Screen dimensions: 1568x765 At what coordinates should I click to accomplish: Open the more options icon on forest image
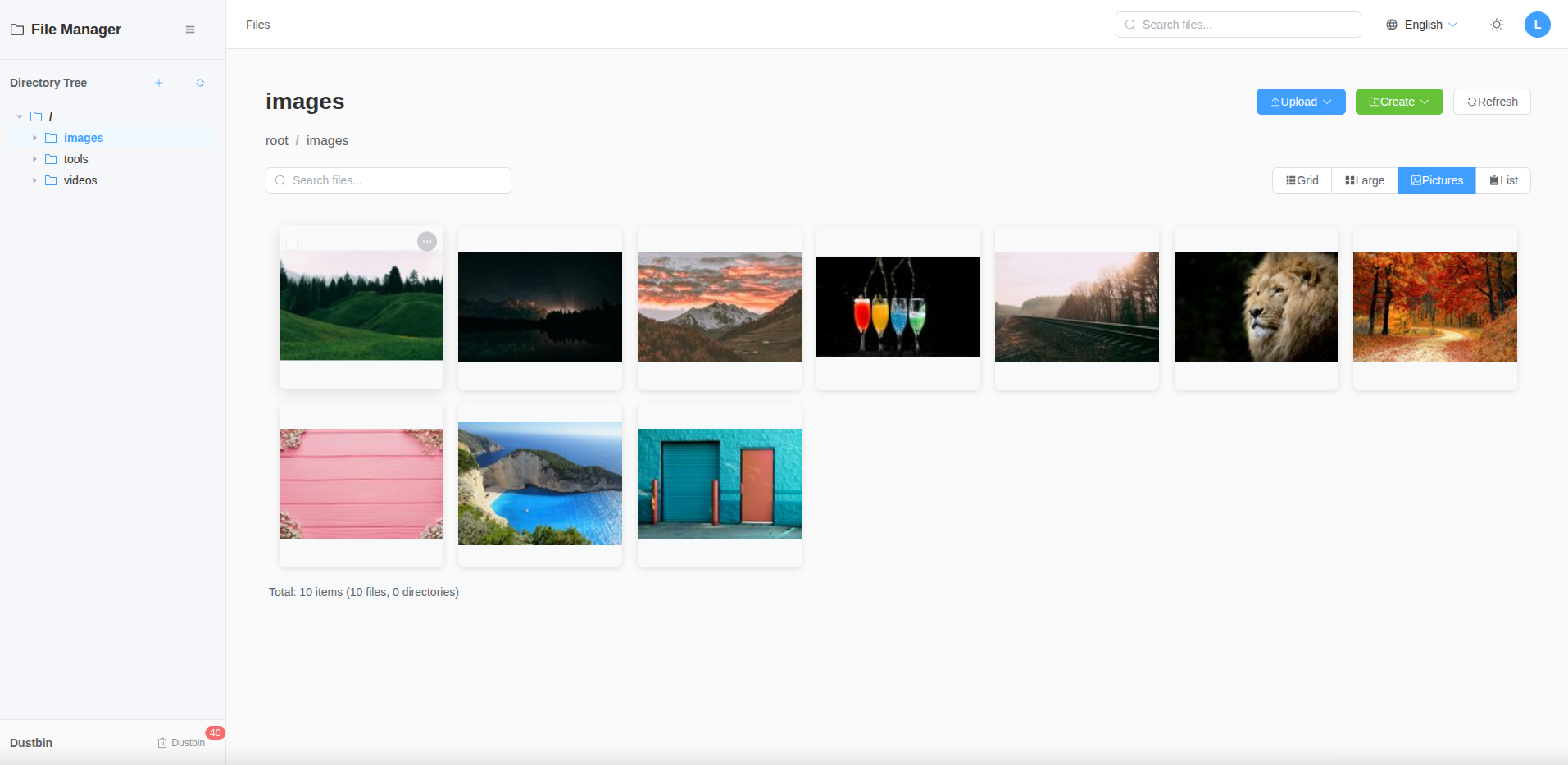pos(426,241)
